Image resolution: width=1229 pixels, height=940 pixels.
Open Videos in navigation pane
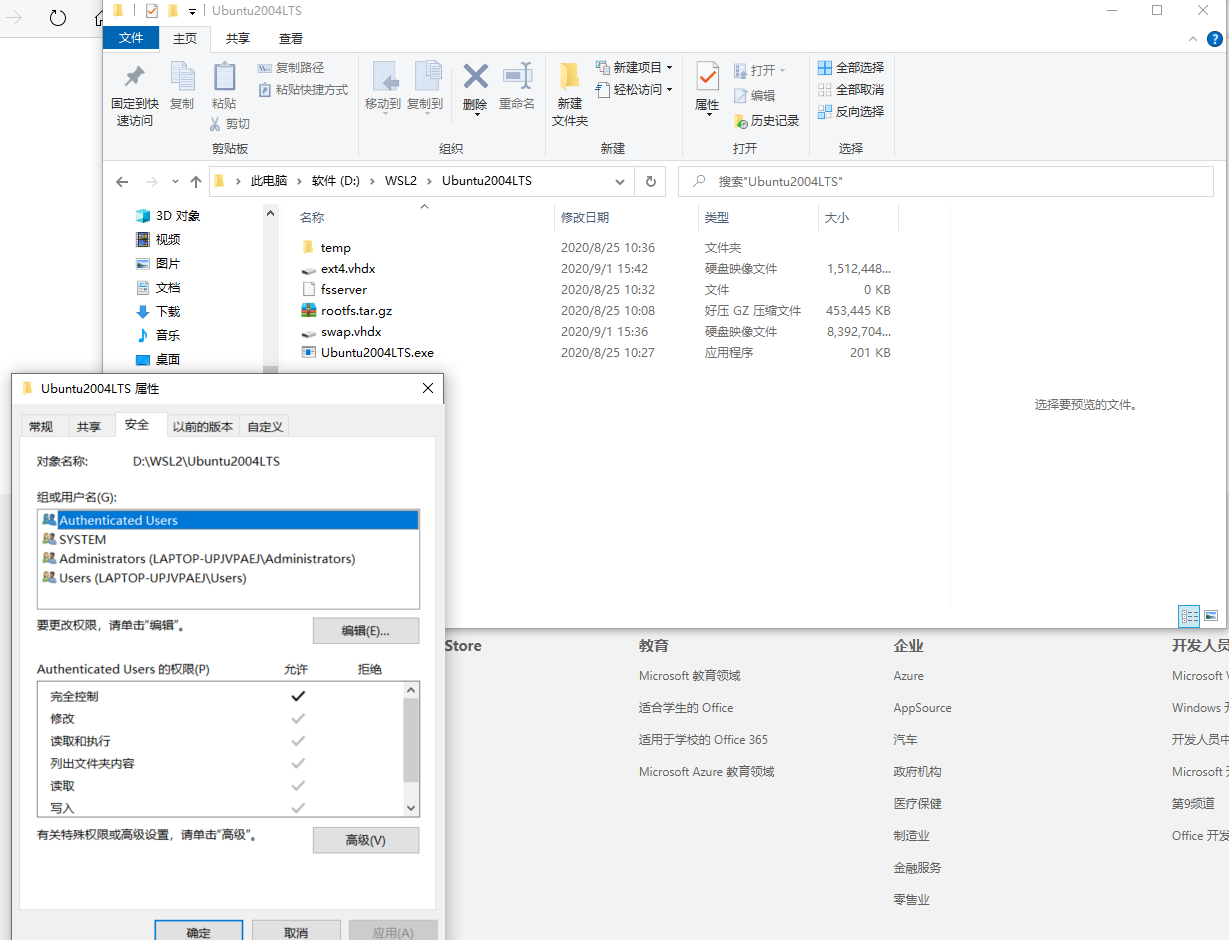click(x=158, y=240)
